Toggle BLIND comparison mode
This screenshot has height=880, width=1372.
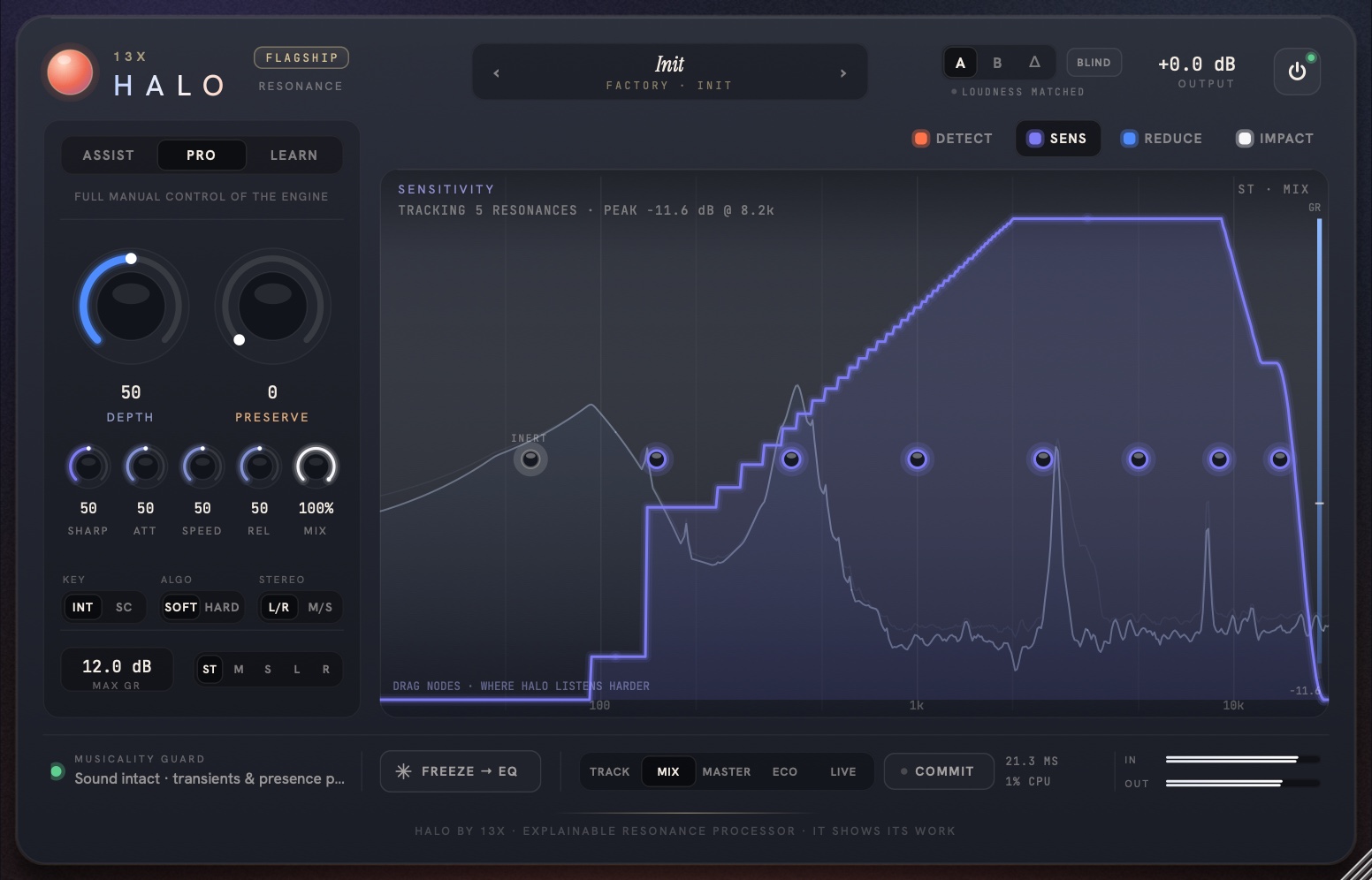(1094, 63)
